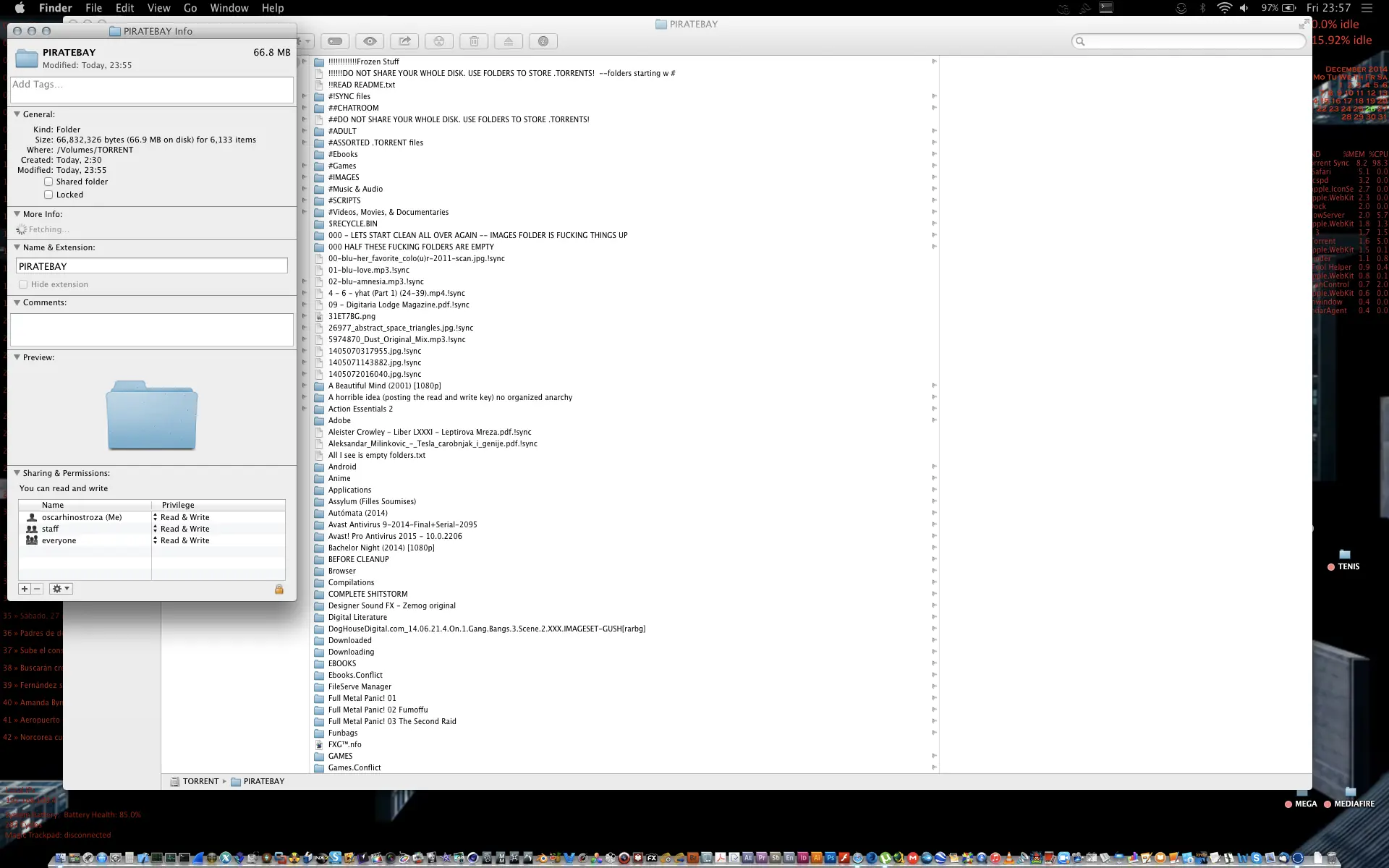Click the orange lock icon in Info window
Viewport: 1389px width, 868px height.
[279, 589]
